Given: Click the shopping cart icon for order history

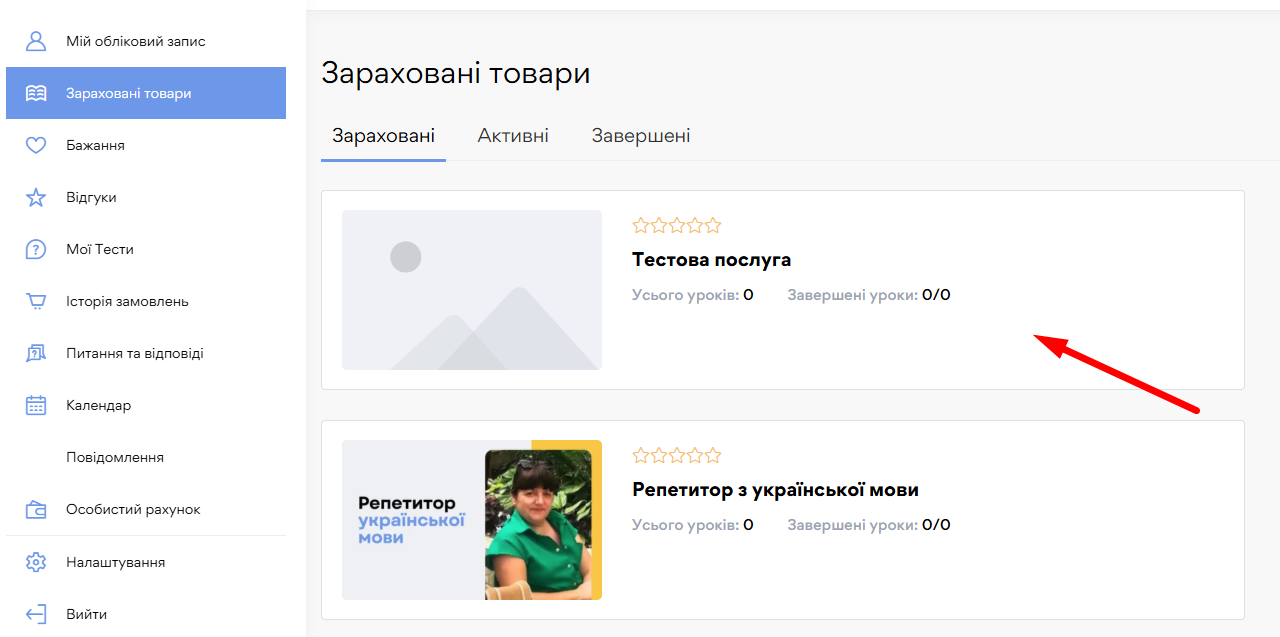Looking at the screenshot, I should [36, 301].
